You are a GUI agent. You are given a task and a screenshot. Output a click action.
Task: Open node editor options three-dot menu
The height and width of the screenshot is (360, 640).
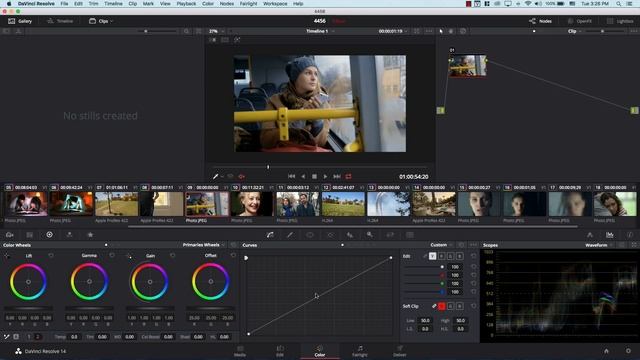(x=634, y=31)
